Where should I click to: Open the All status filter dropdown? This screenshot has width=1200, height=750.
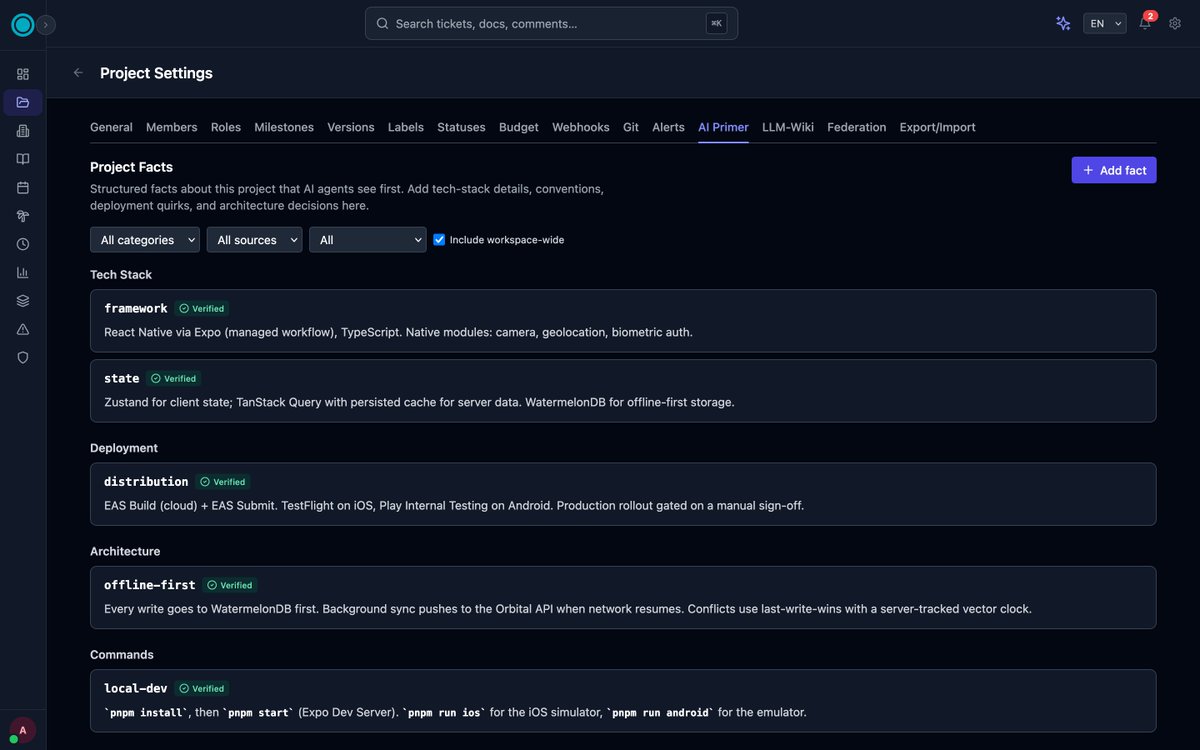(x=368, y=240)
